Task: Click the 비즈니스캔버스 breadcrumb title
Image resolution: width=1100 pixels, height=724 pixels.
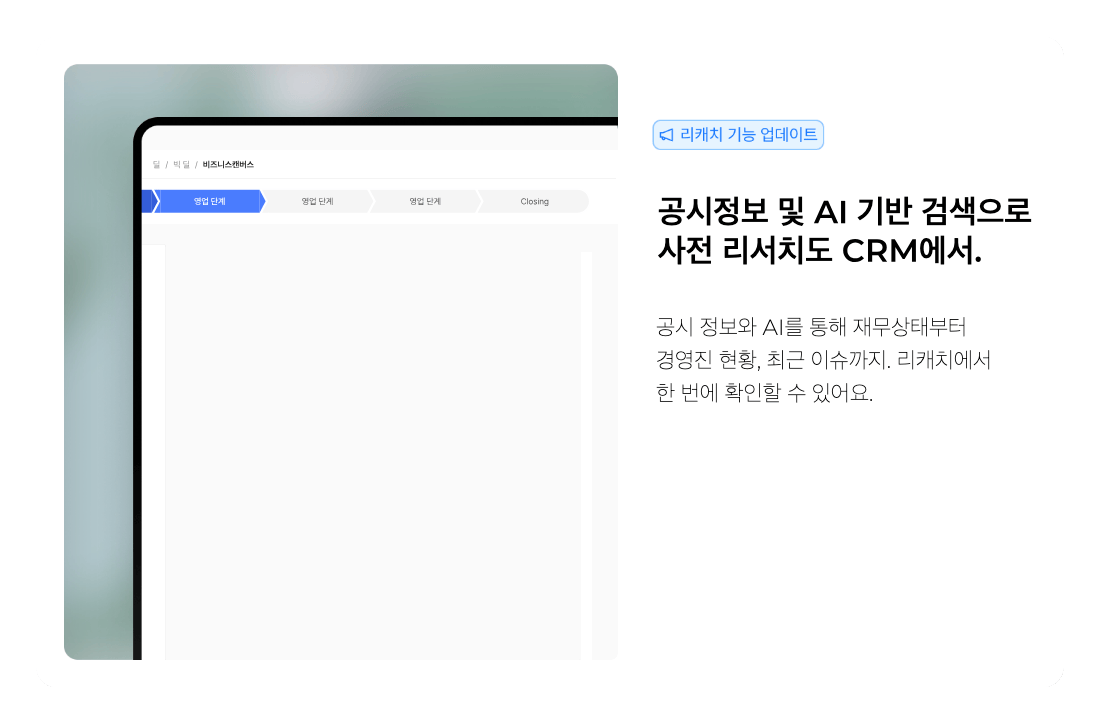Action: pos(228,165)
